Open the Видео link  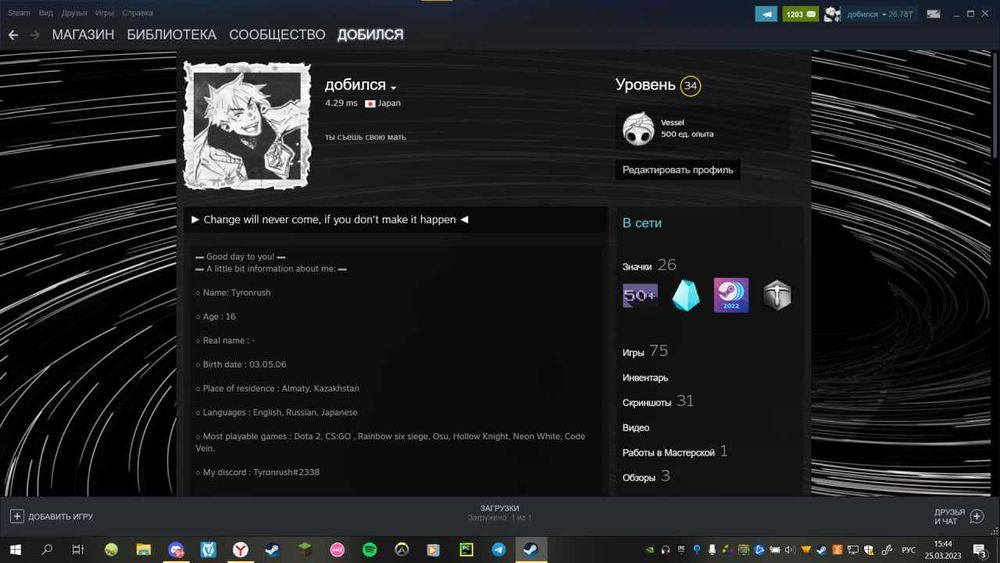tap(635, 428)
